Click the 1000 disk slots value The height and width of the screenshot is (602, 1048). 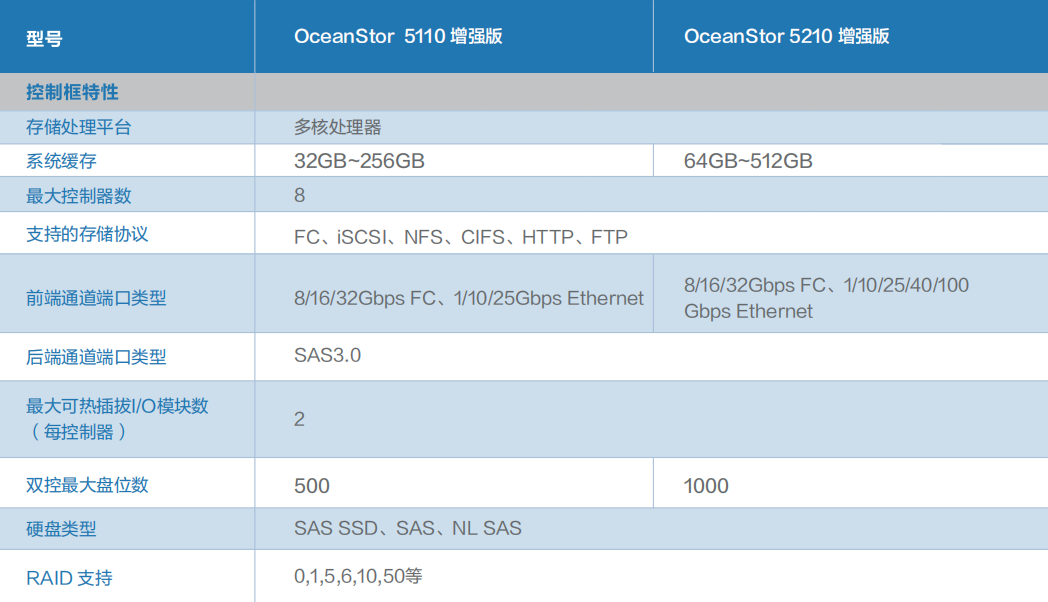click(706, 486)
